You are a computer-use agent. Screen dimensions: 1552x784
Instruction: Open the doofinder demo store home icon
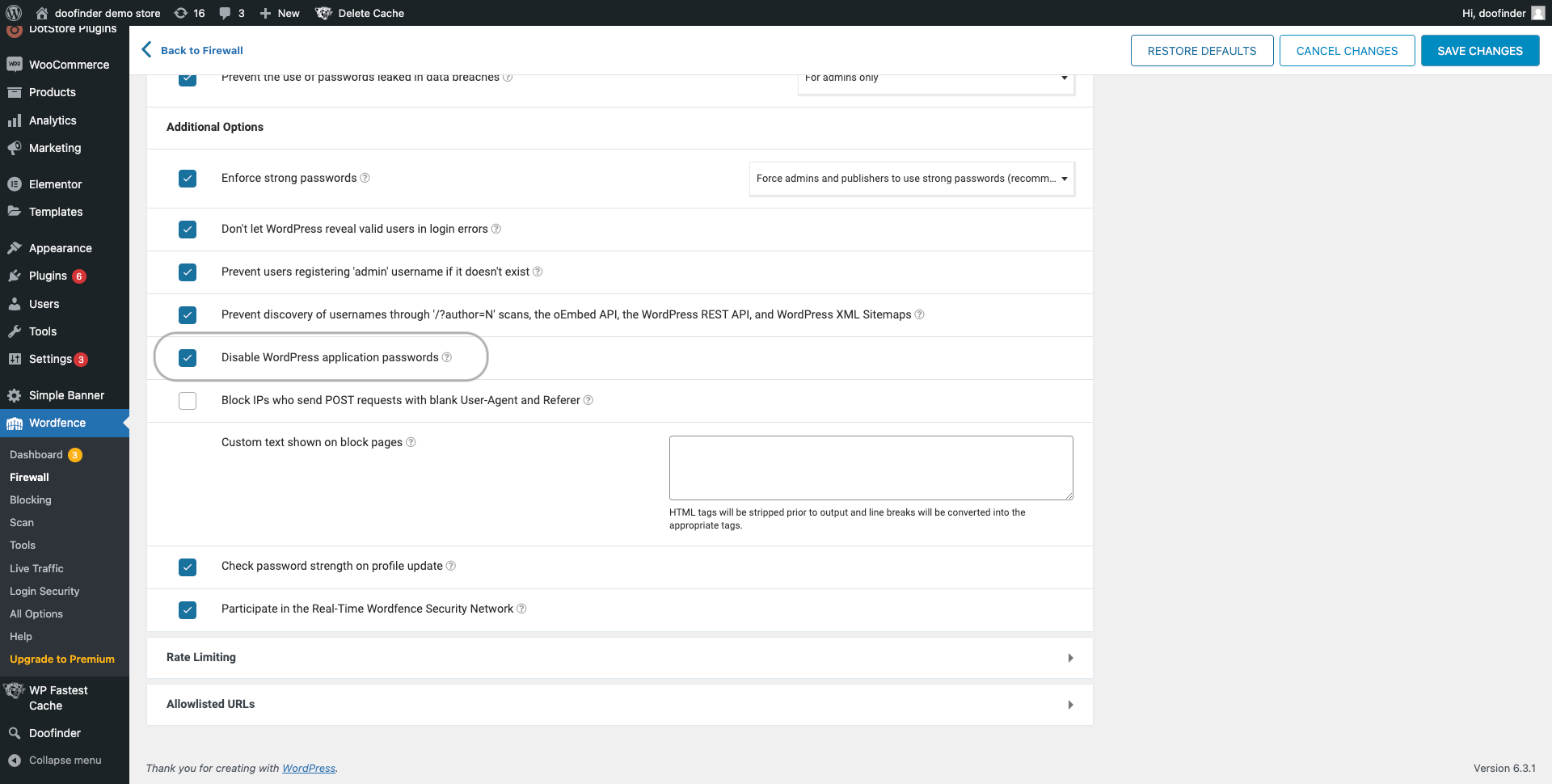pyautogui.click(x=42, y=13)
